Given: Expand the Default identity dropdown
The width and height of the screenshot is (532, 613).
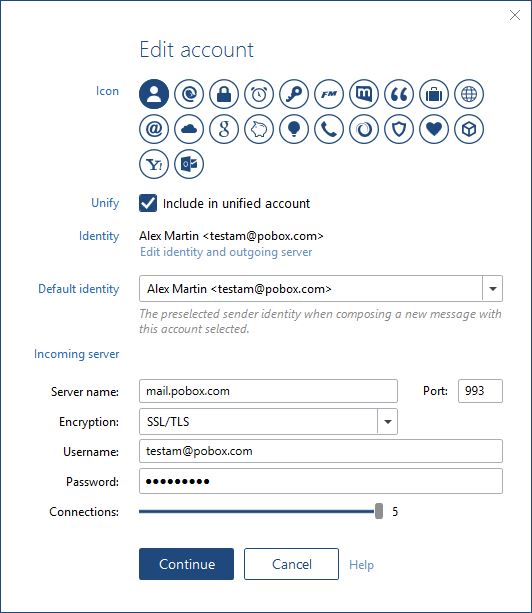Looking at the screenshot, I should pos(493,289).
